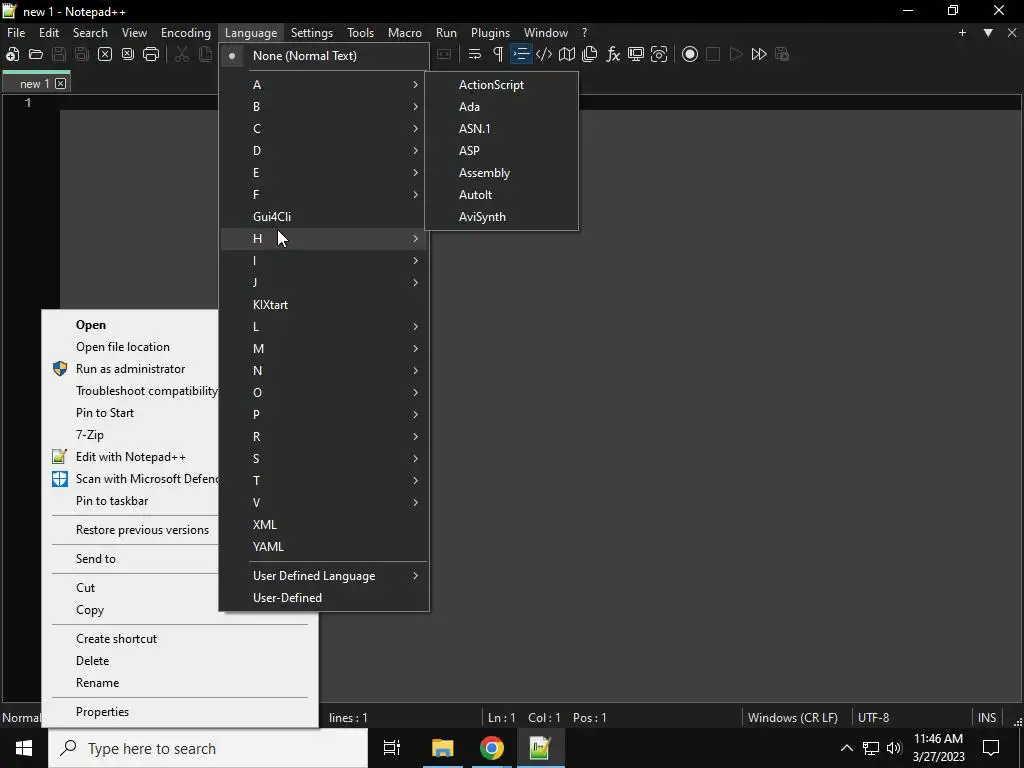
Task: Choose Assembly from the A submenu
Action: tap(502, 173)
